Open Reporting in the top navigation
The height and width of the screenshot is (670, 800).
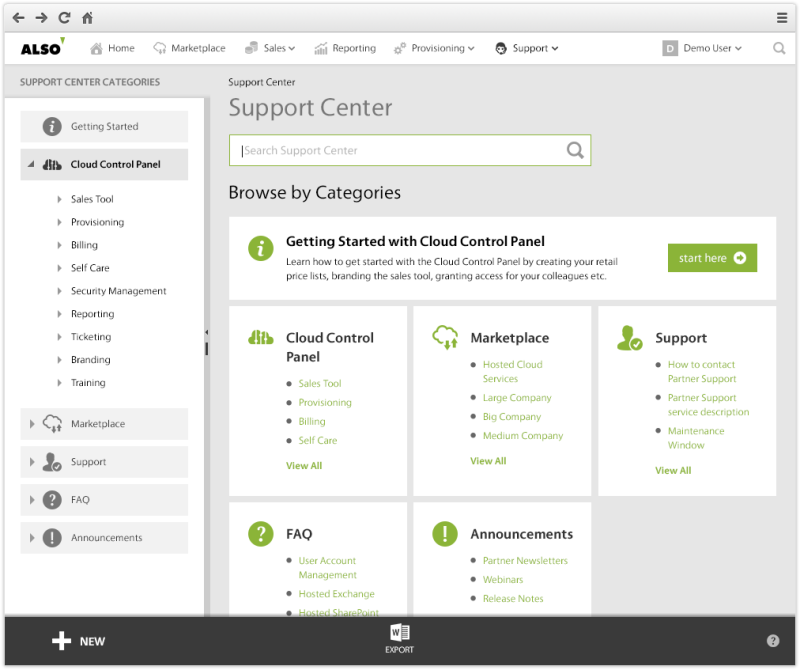pyautogui.click(x=345, y=48)
